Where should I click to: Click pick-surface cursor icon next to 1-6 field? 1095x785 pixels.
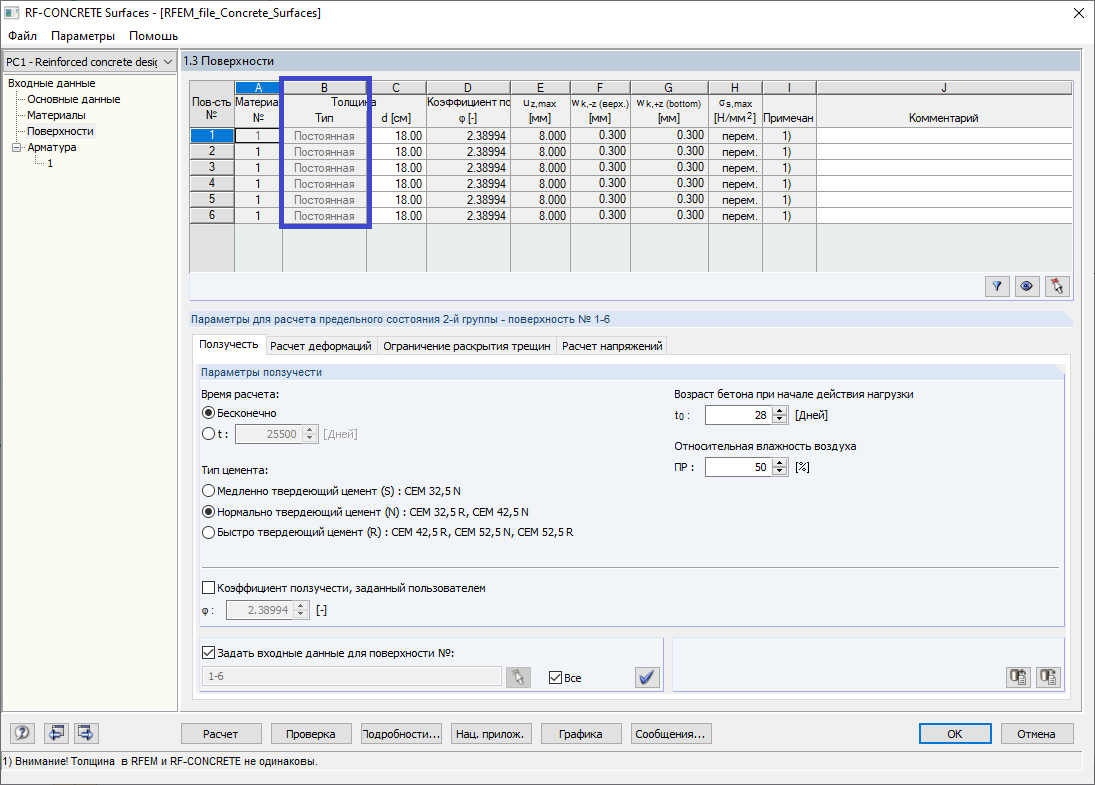518,677
